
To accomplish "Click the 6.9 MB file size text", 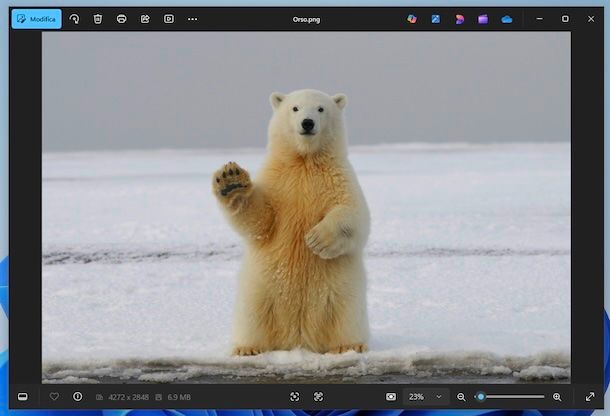I will pos(179,397).
